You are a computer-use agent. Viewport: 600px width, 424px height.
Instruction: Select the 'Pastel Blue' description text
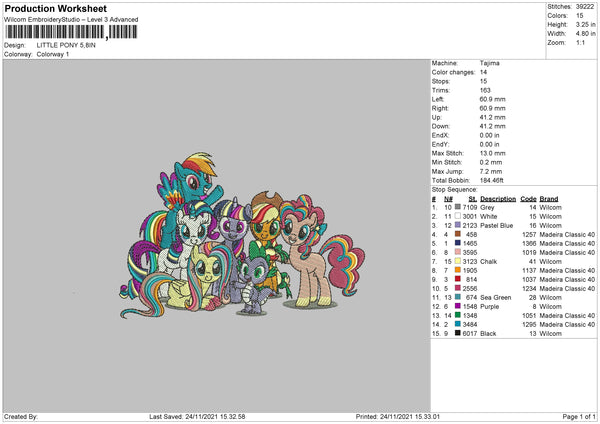coord(496,225)
